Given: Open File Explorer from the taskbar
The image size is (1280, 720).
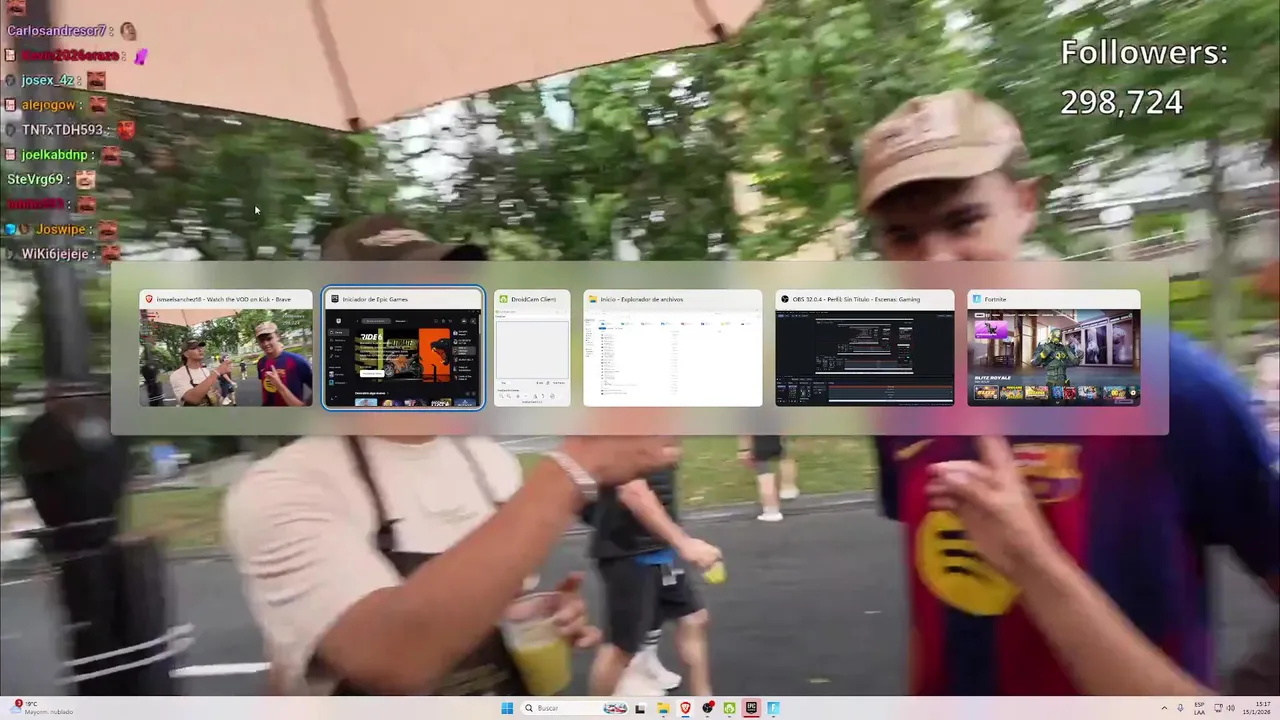Looking at the screenshot, I should coord(662,708).
